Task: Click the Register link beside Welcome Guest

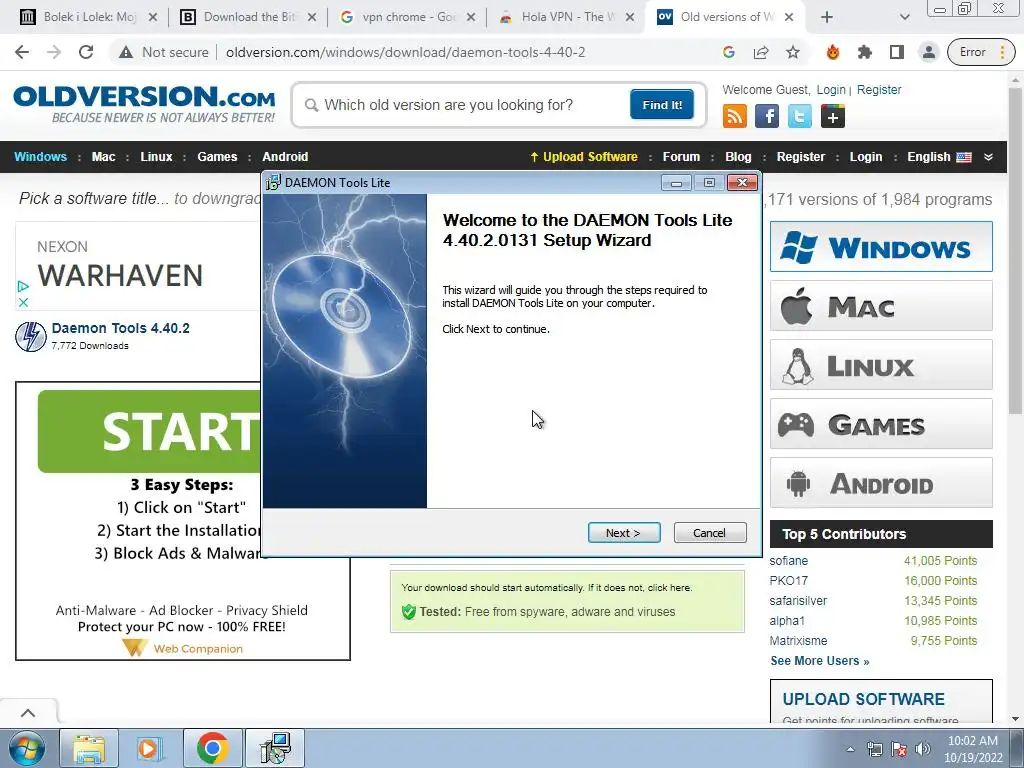Action: click(x=878, y=90)
